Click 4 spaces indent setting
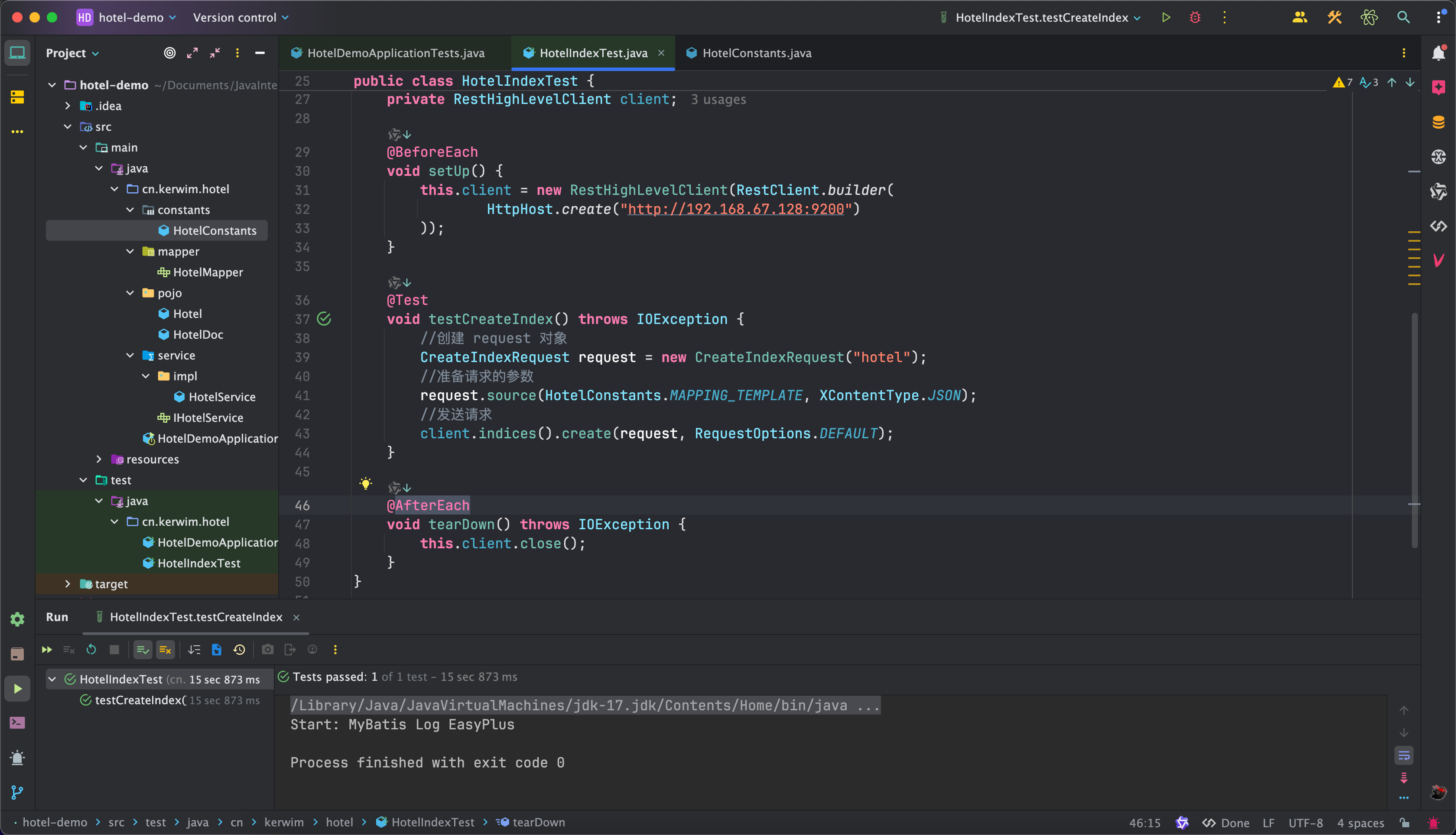This screenshot has height=835, width=1456. click(x=1360, y=822)
